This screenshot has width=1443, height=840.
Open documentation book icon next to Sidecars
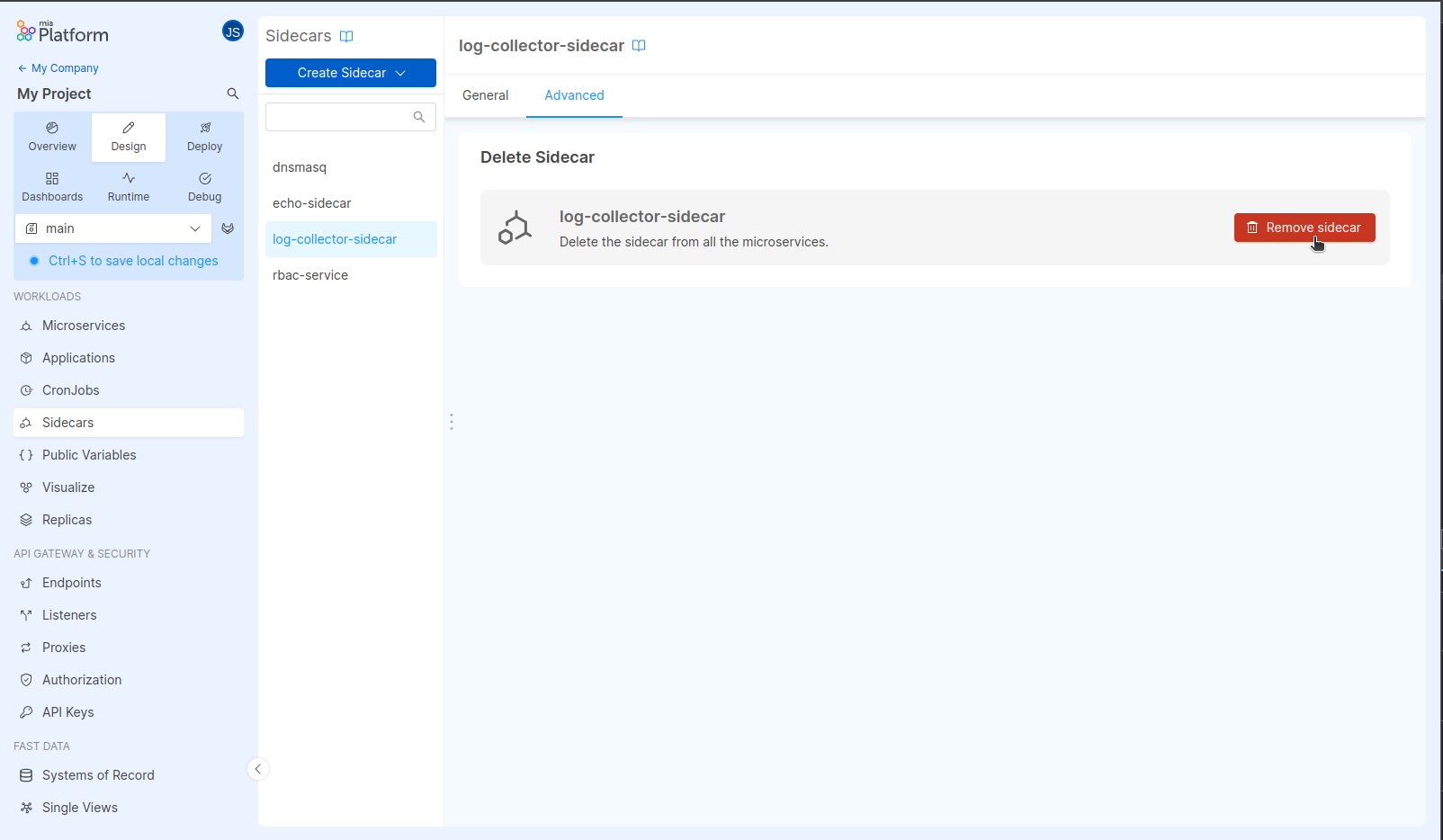346,37
